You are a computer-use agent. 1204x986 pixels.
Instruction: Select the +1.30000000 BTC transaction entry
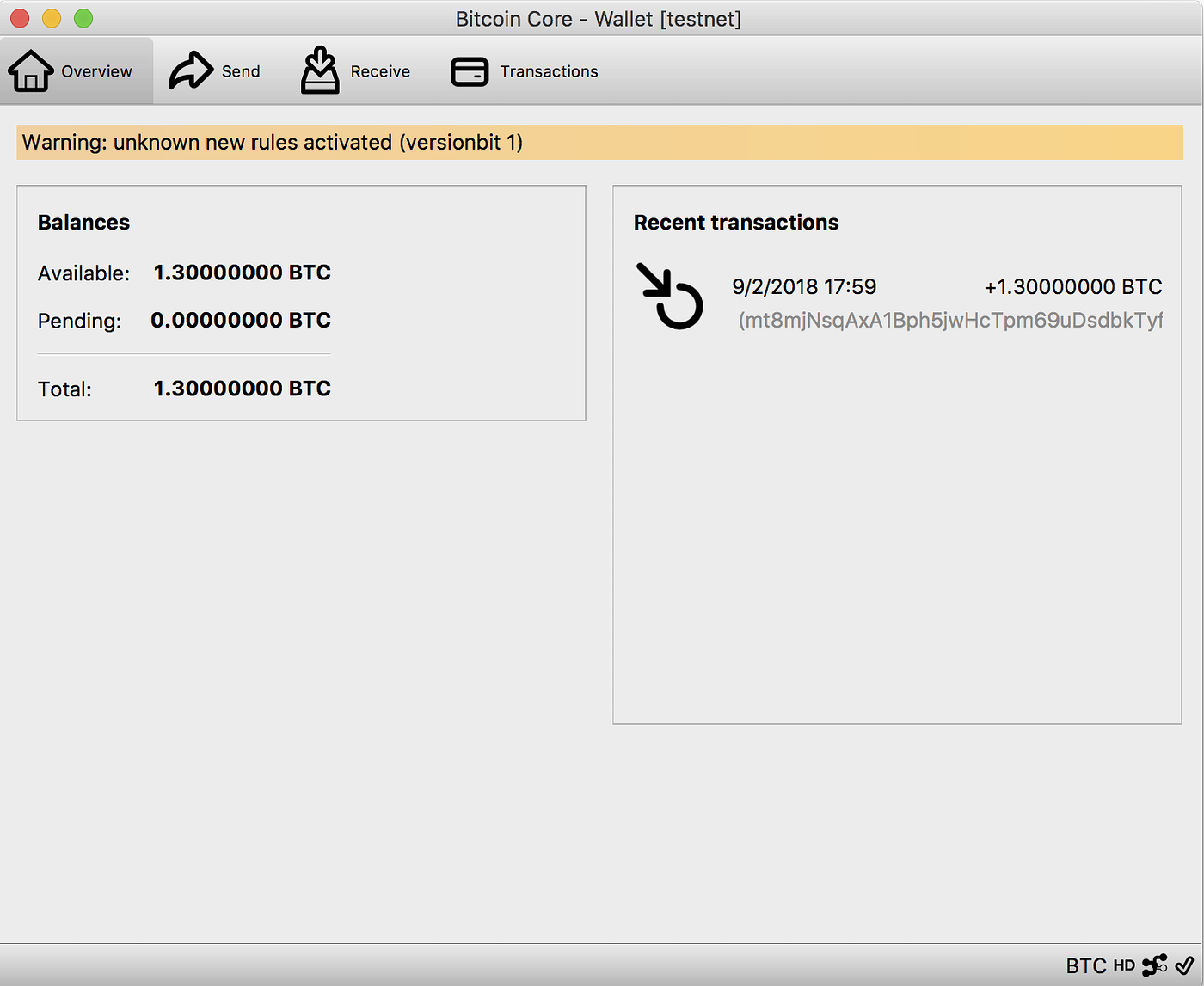(x=1072, y=286)
